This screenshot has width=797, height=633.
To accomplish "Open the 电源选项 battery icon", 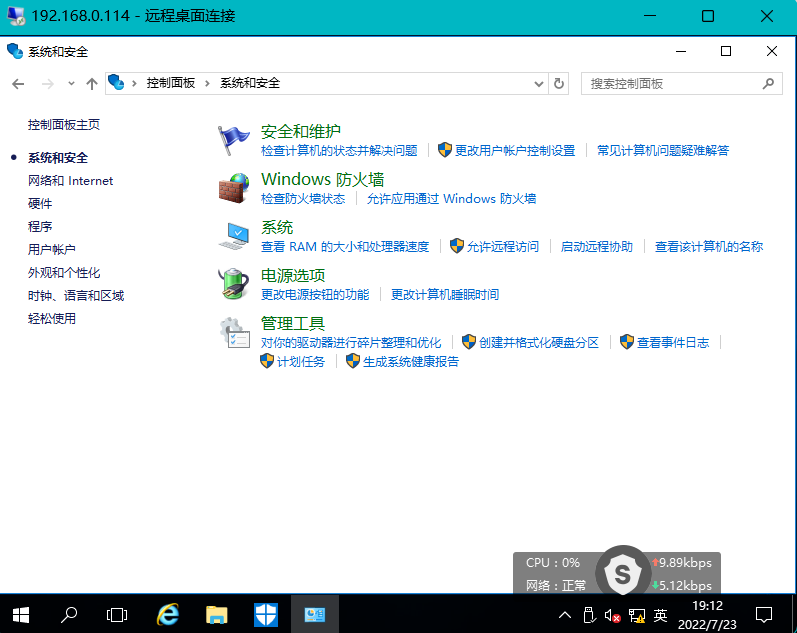I will point(234,284).
